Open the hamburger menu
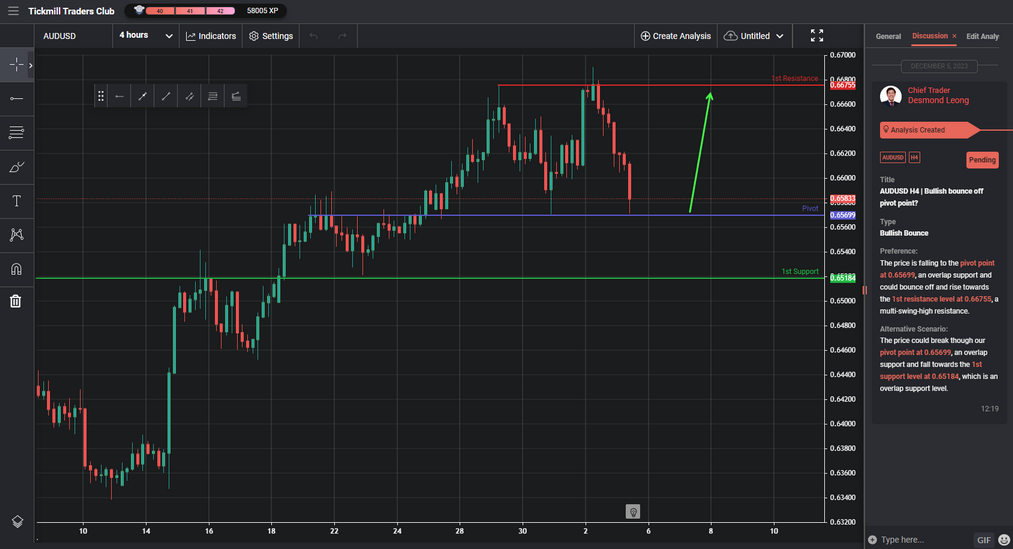 (13, 11)
